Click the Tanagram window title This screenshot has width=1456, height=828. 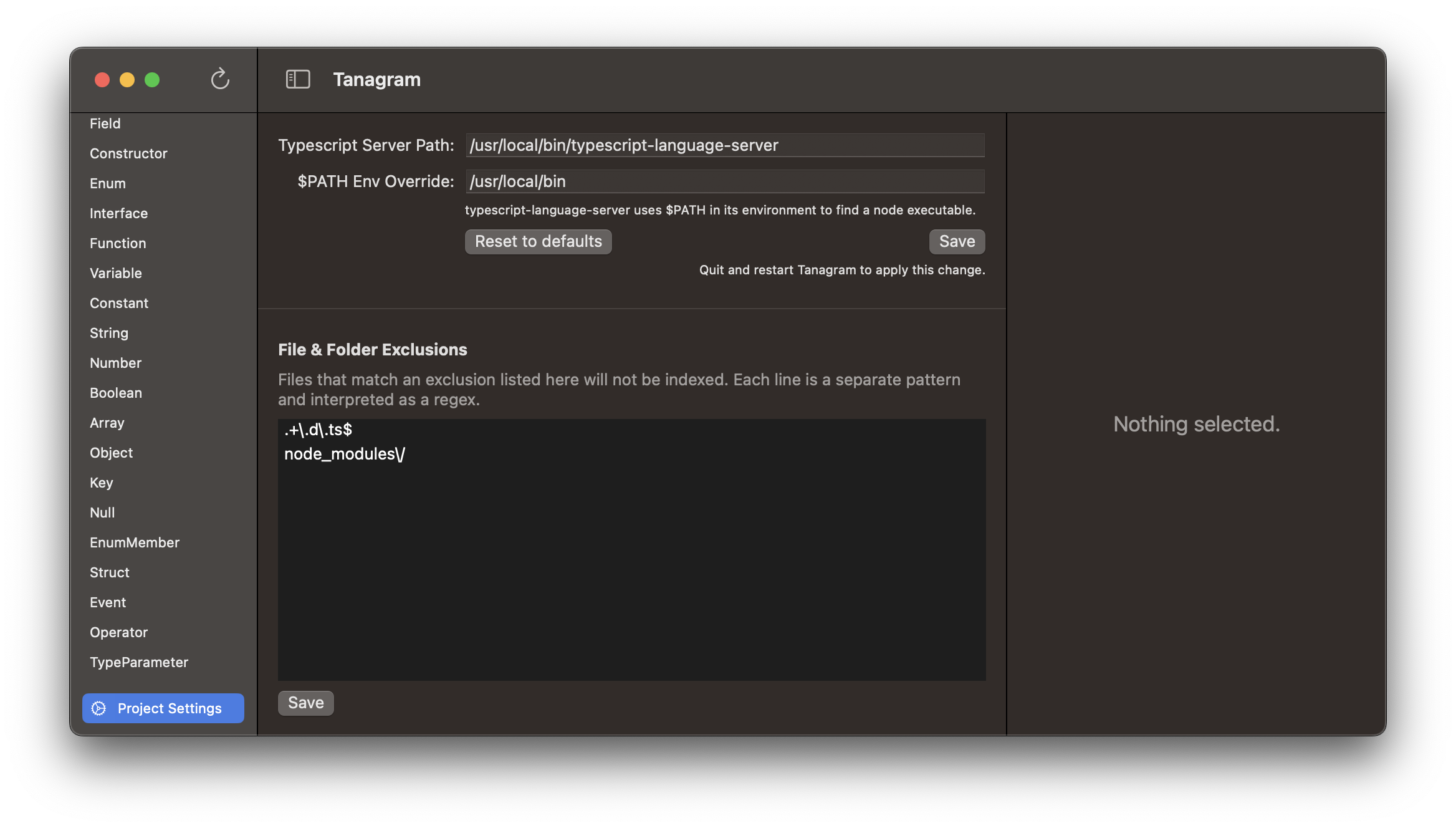tap(377, 79)
